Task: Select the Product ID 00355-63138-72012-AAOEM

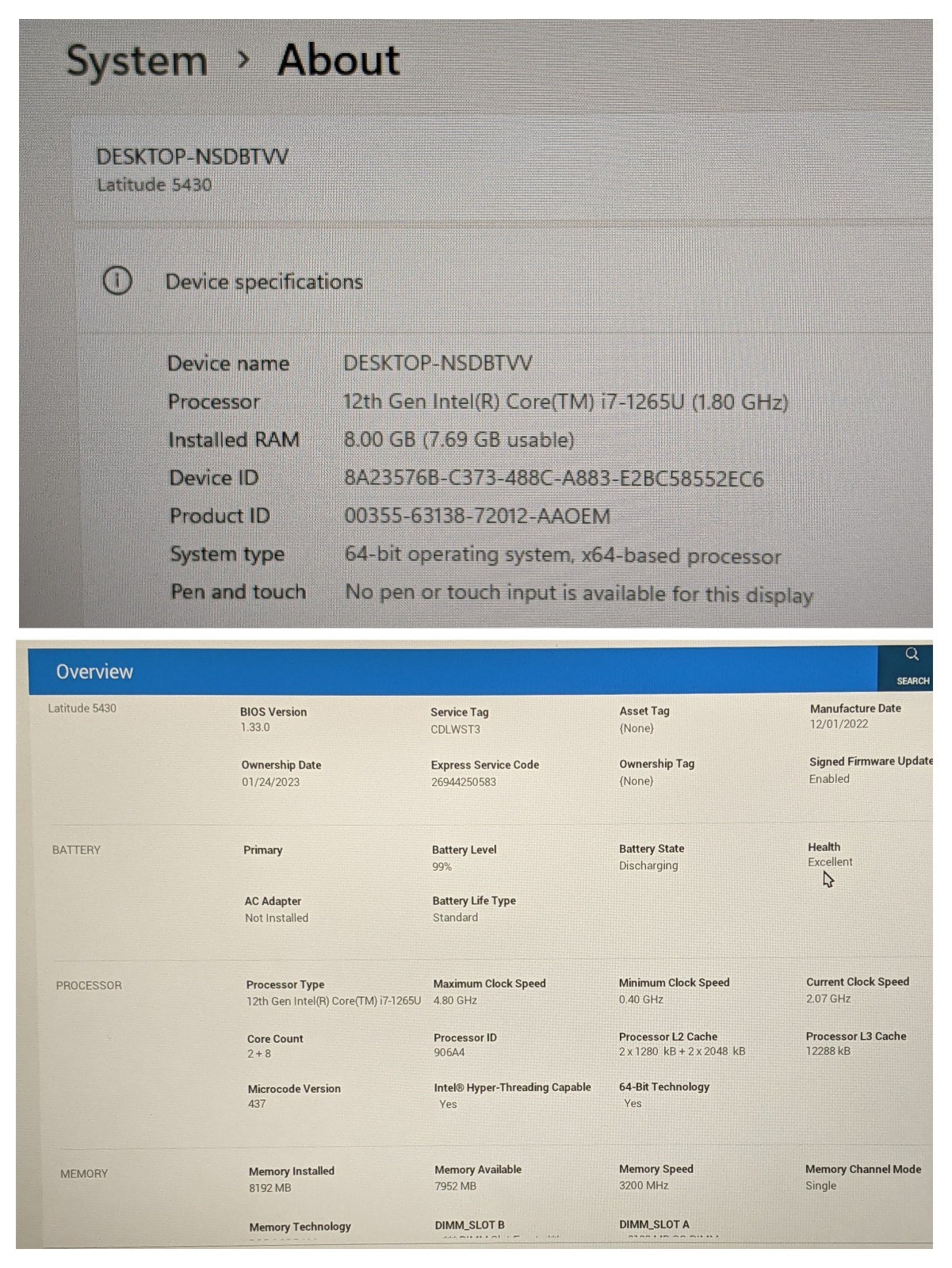Action: click(477, 516)
